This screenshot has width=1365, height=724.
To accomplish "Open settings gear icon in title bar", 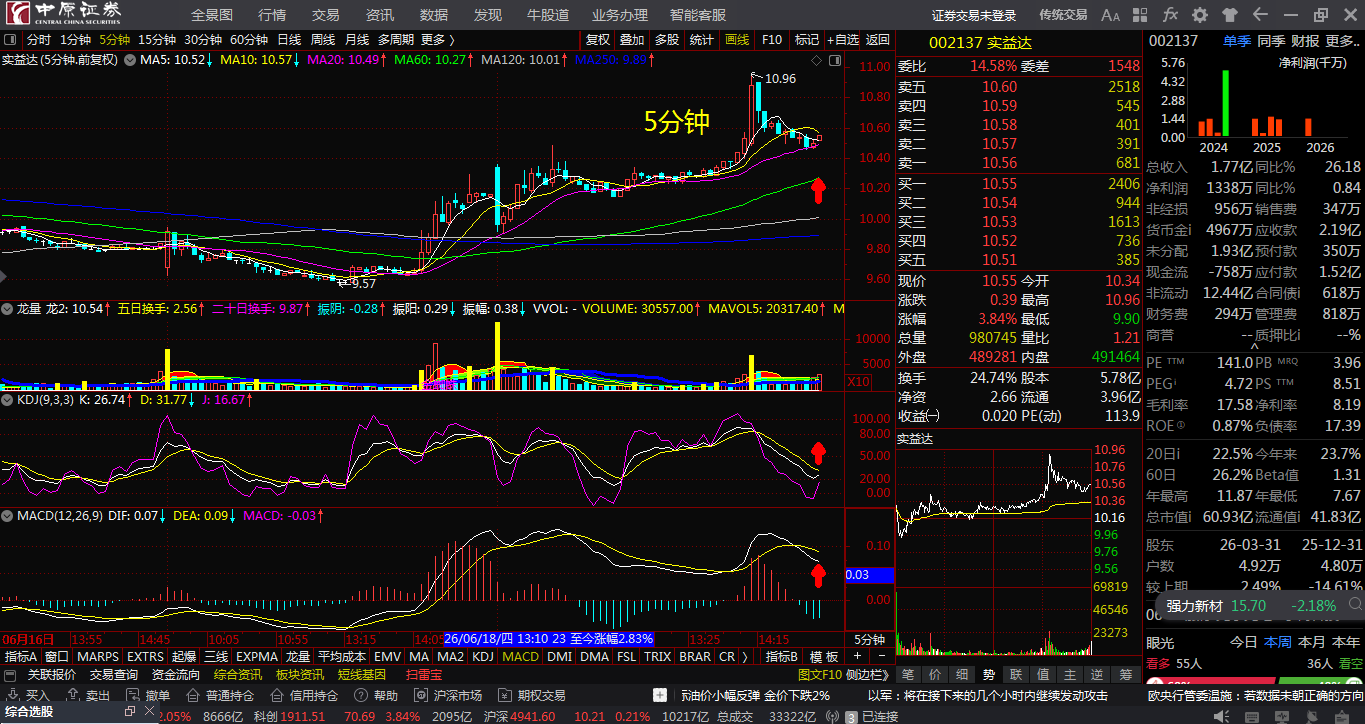I will [x=1200, y=15].
